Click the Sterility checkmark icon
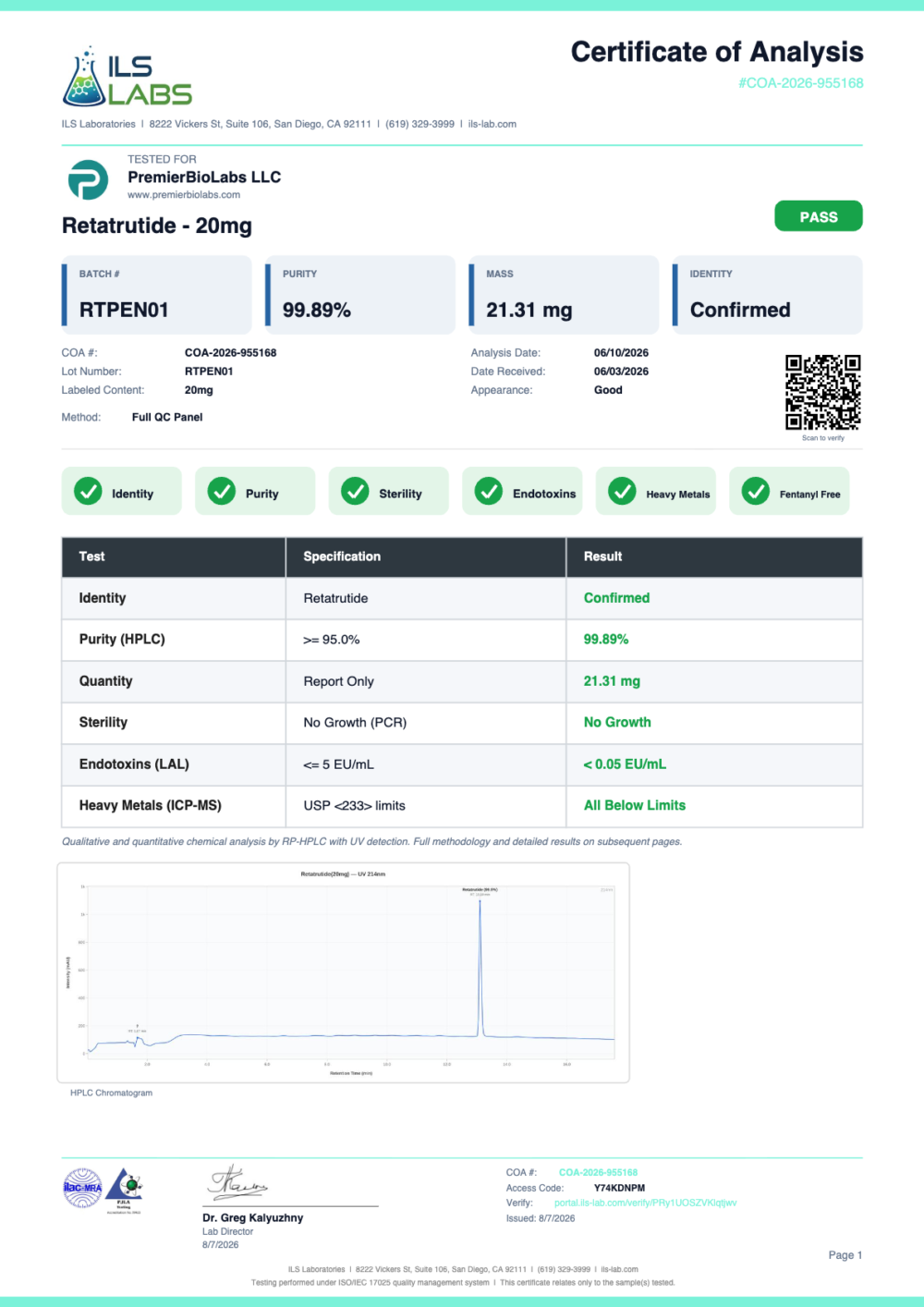Viewport: 924px width, 1307px height. click(x=355, y=491)
